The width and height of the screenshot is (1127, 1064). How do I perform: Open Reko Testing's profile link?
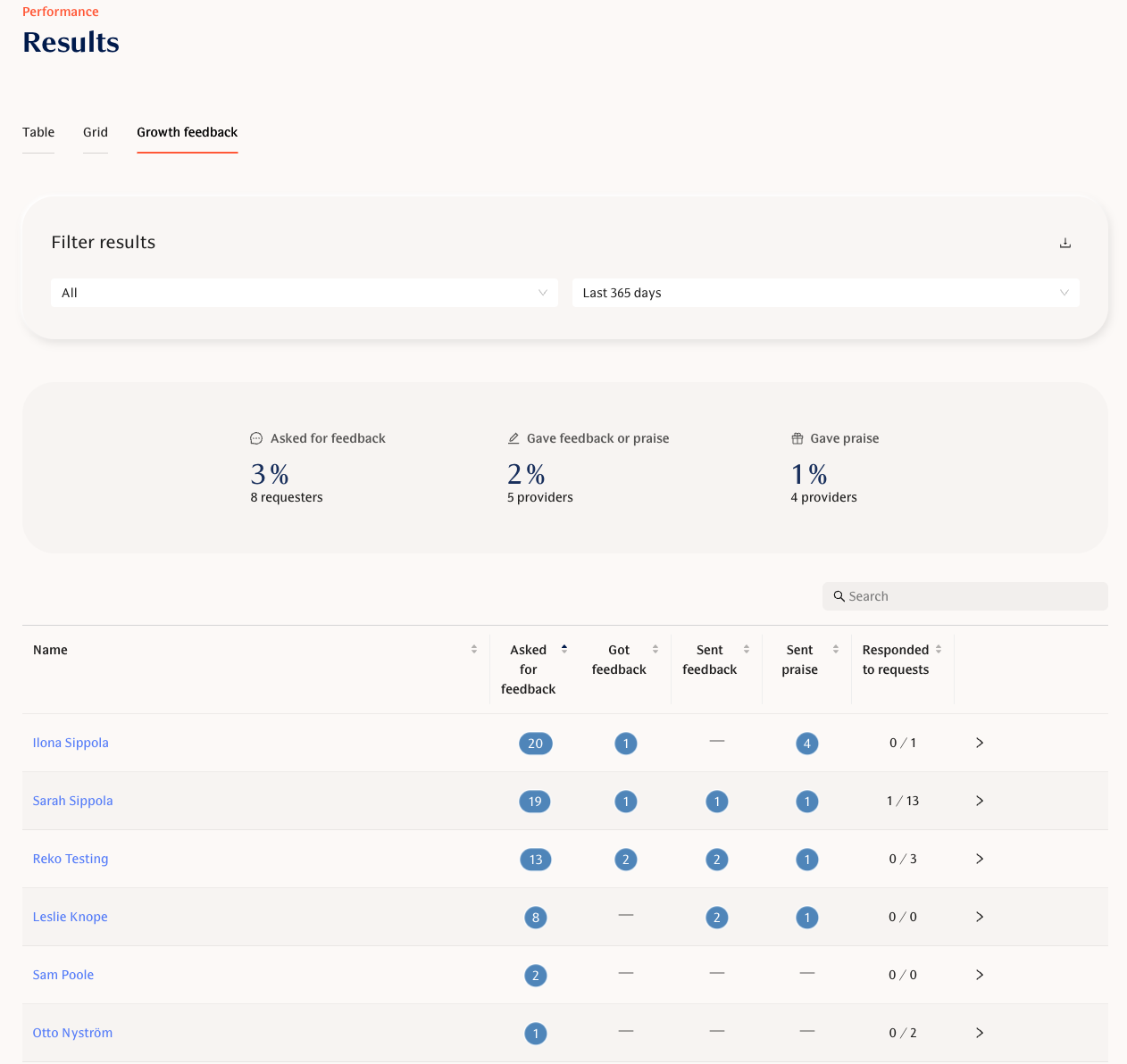(71, 859)
